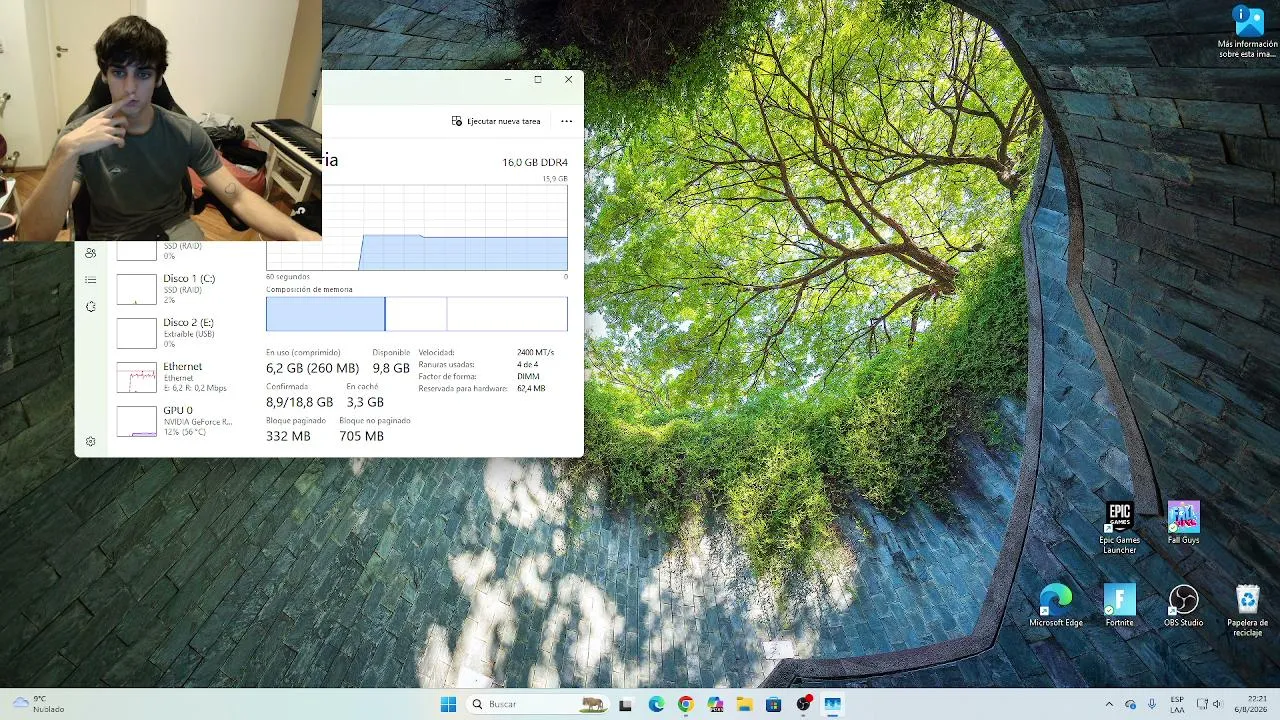The height and width of the screenshot is (720, 1280).
Task: Open the Services icon in Task Manager sidebar
Action: pyautogui.click(x=91, y=307)
